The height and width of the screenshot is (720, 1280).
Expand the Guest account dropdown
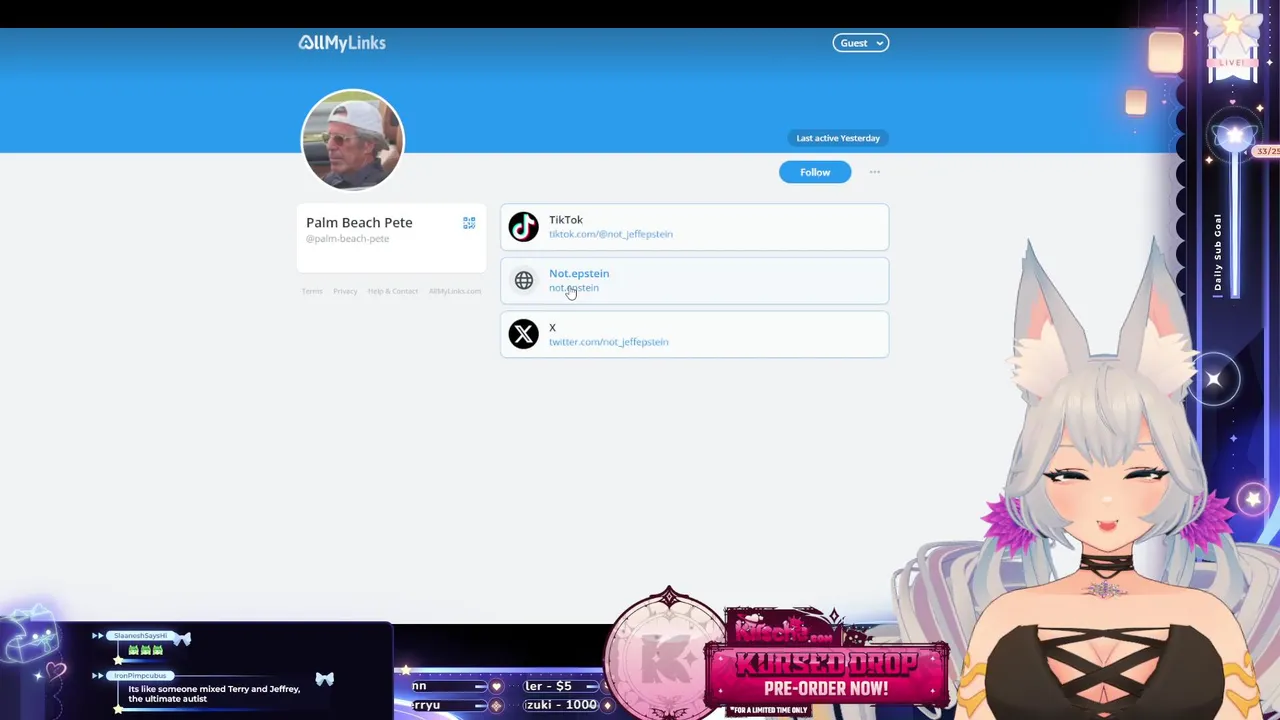point(860,43)
